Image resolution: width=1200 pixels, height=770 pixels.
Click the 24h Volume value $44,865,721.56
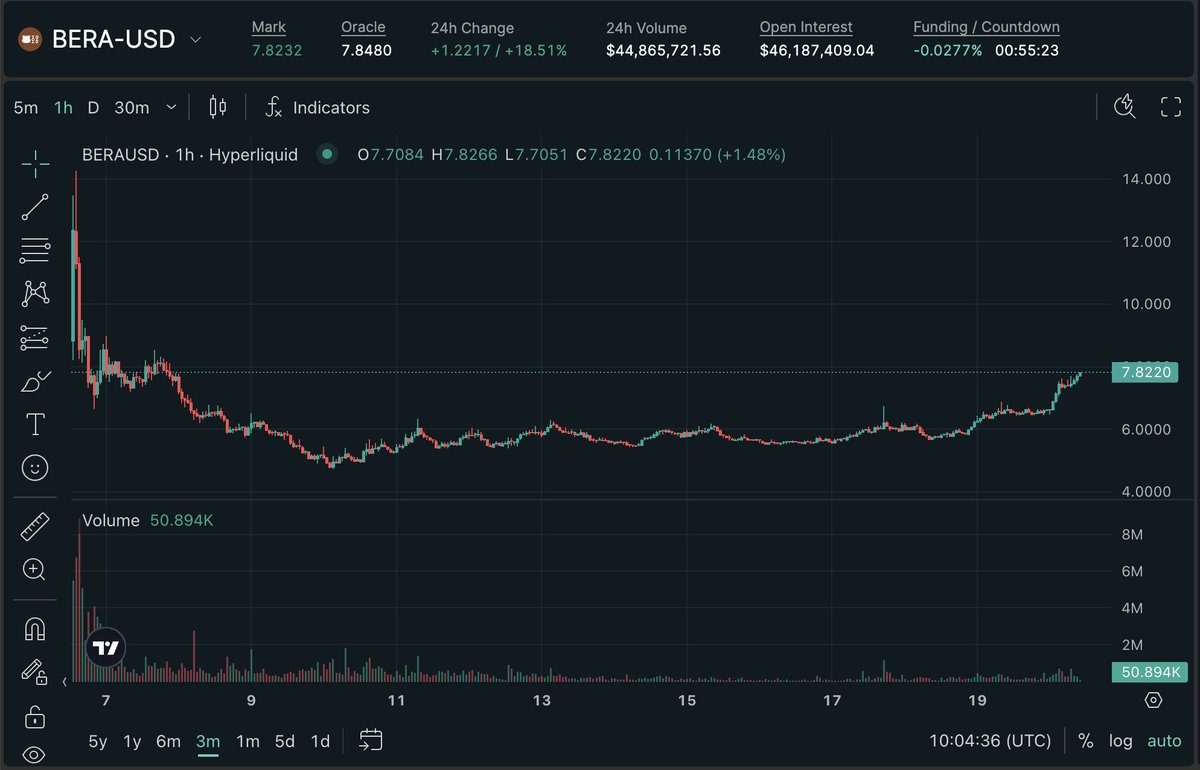click(663, 50)
